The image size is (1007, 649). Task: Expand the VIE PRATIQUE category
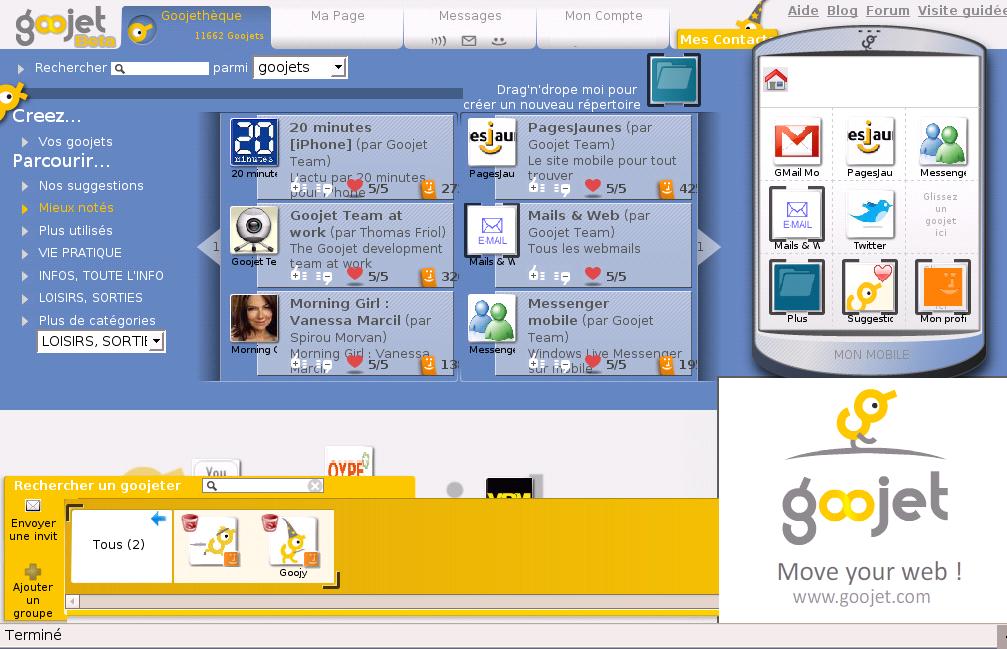pyautogui.click(x=25, y=254)
